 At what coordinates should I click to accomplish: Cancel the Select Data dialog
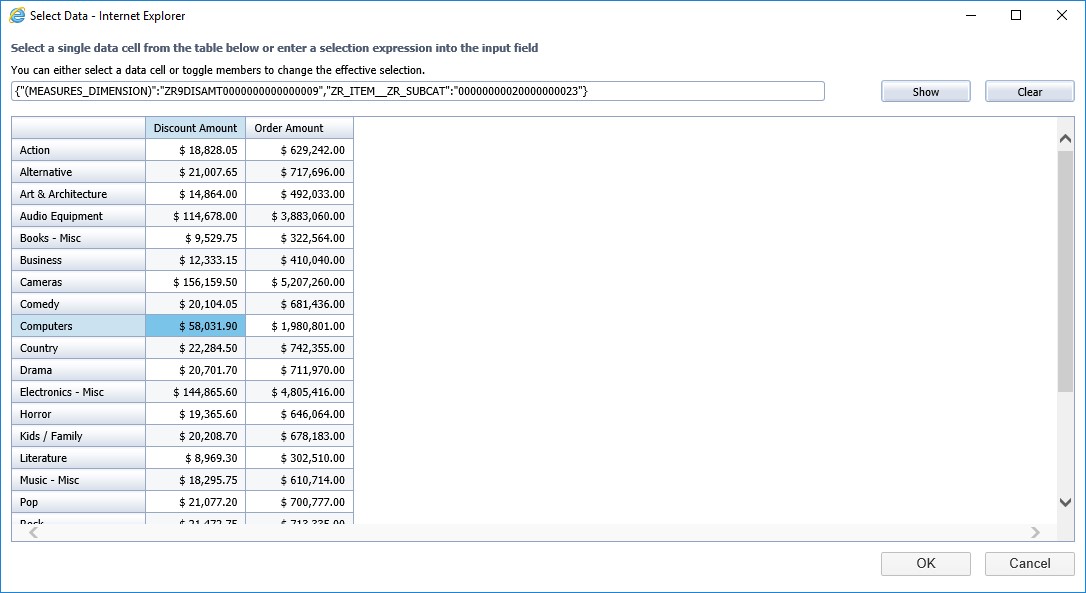[1029, 563]
